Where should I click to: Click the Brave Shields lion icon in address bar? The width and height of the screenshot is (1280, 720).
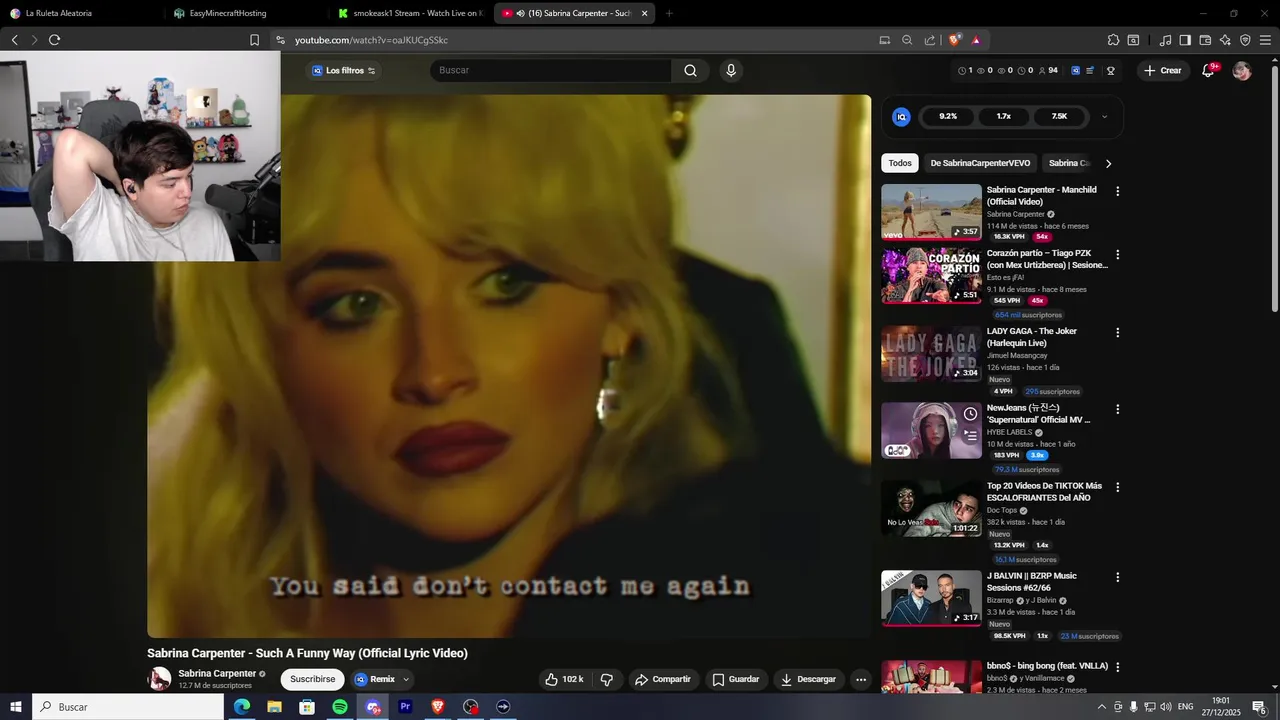point(954,40)
